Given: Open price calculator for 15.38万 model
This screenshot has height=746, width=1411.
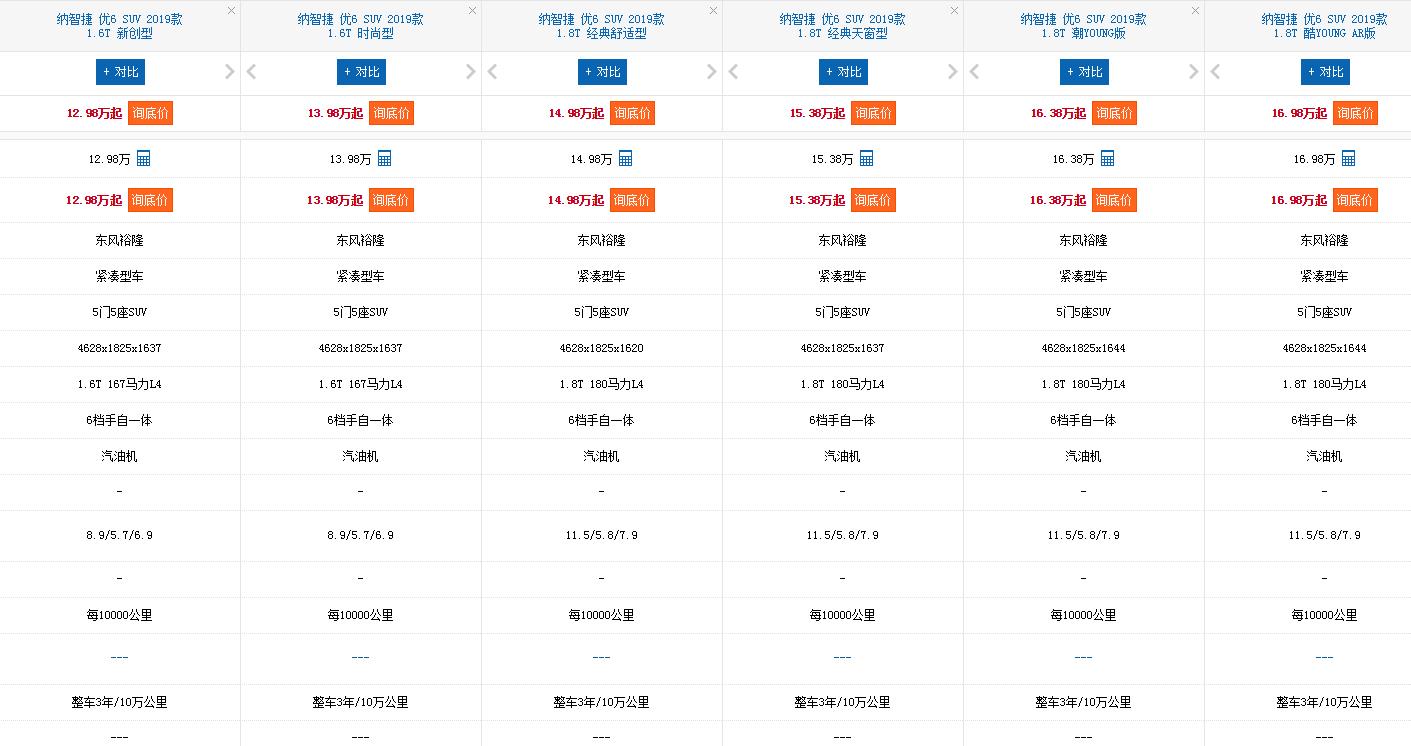Looking at the screenshot, I should [866, 158].
